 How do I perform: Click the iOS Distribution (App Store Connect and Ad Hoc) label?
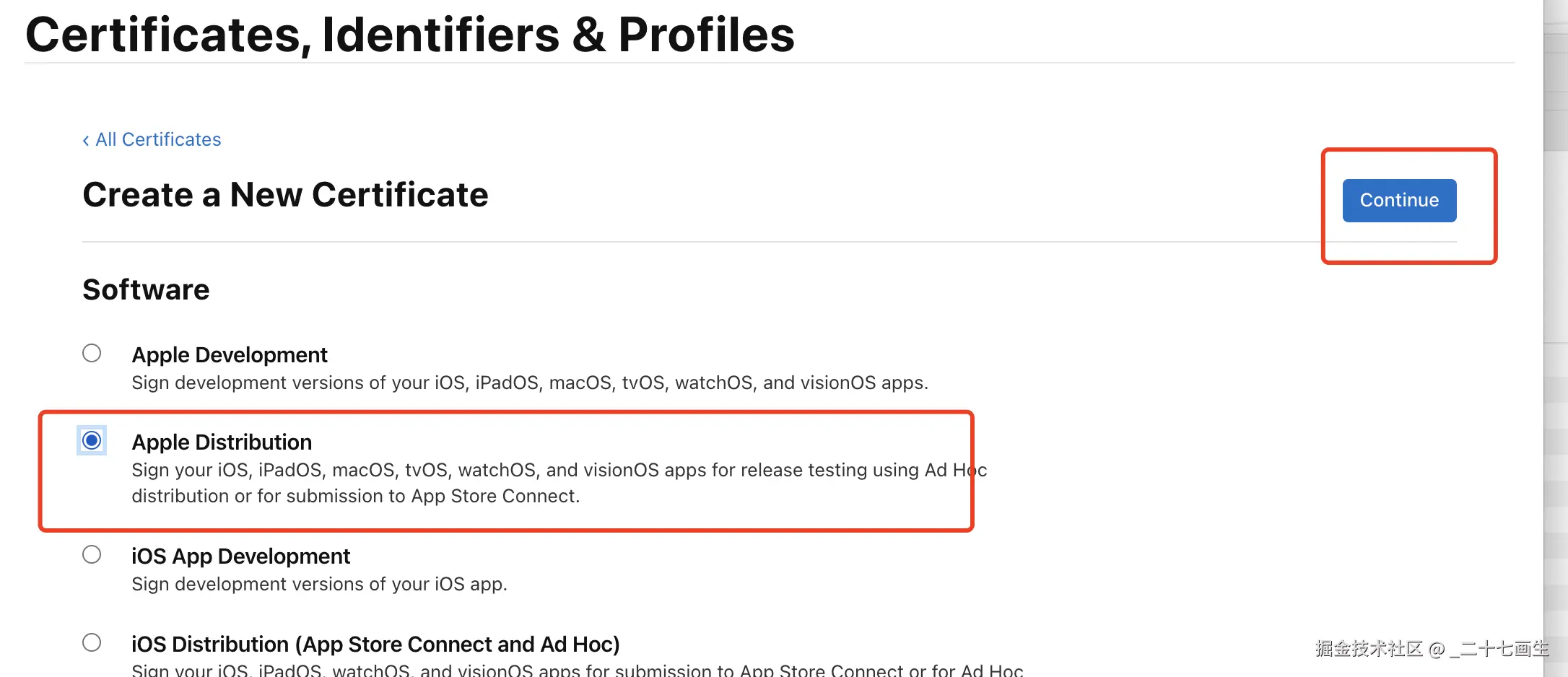pos(375,644)
